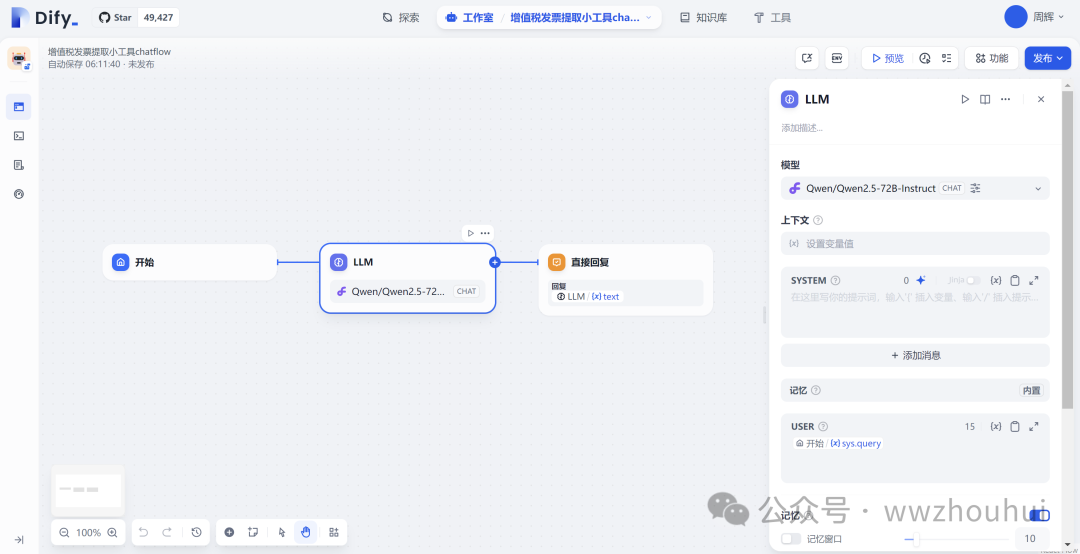
Task: Click the SYSTEM prompt generator sparkle icon
Action: coord(921,280)
